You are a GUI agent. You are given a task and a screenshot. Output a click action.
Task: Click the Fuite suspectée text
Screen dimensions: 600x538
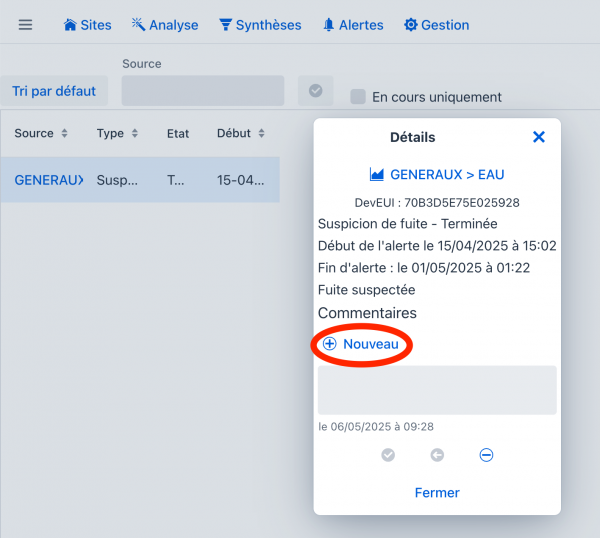point(367,290)
